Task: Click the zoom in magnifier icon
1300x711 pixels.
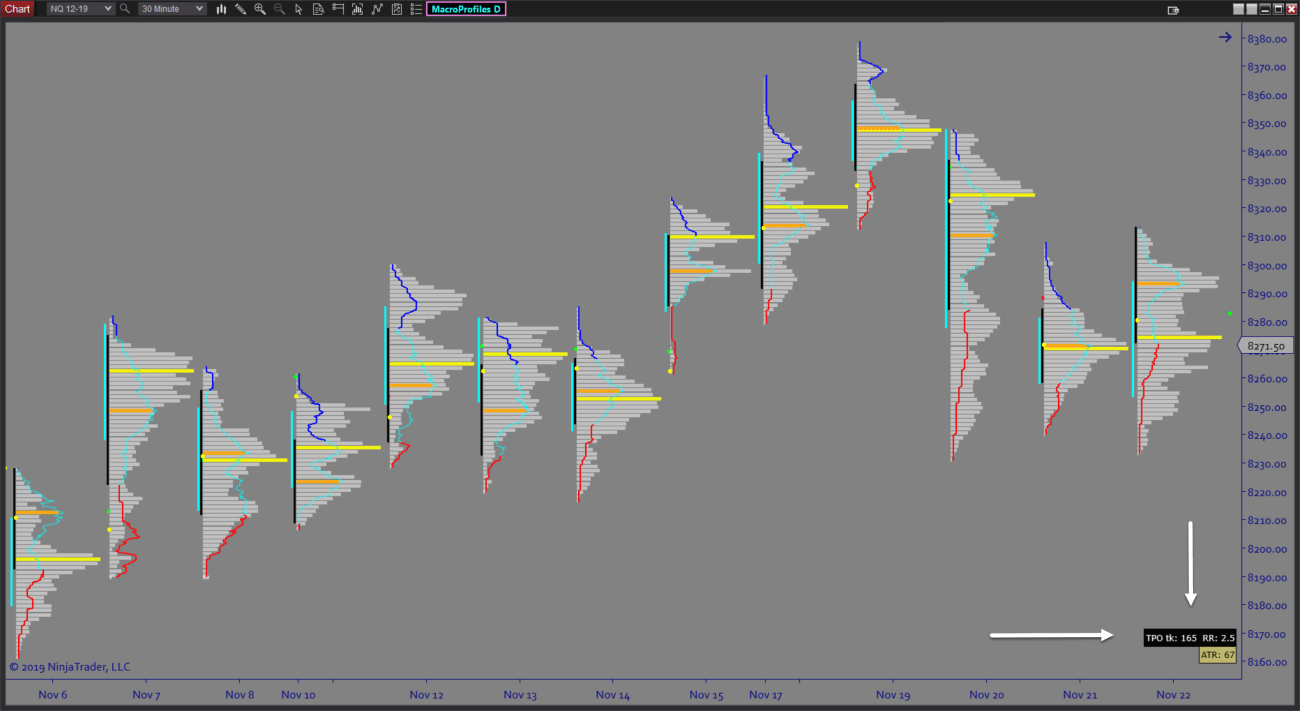Action: 260,9
